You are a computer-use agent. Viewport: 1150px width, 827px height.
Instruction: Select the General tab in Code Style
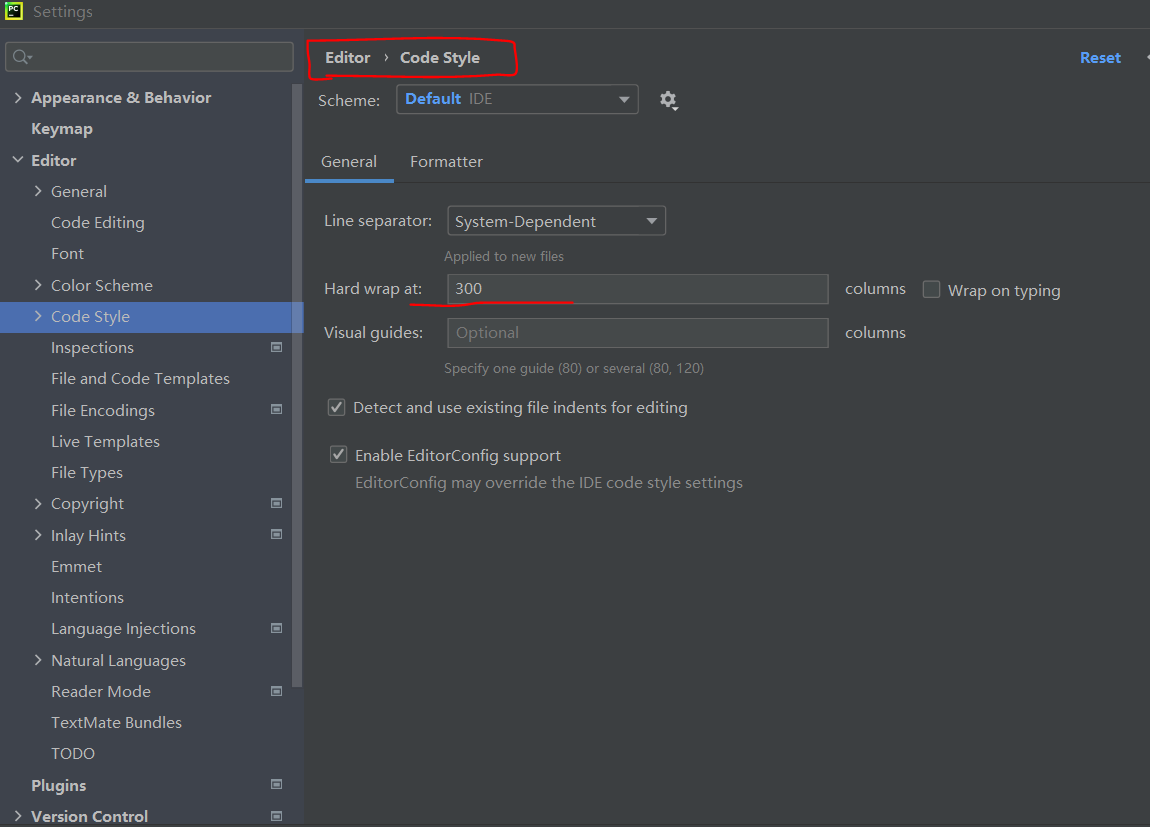tap(349, 161)
